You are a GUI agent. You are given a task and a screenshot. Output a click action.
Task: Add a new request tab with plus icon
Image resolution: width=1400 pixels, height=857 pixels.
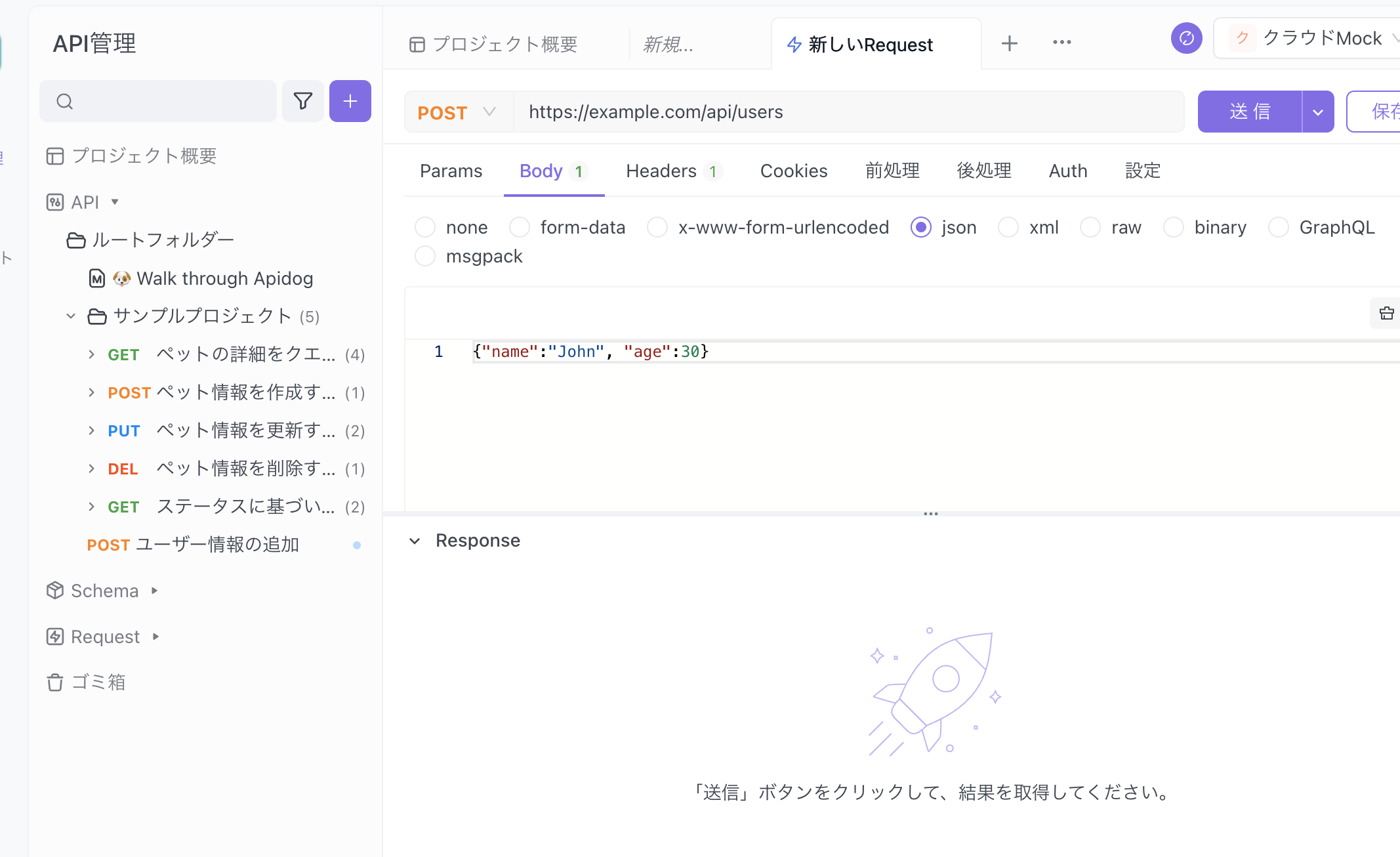coord(1009,43)
